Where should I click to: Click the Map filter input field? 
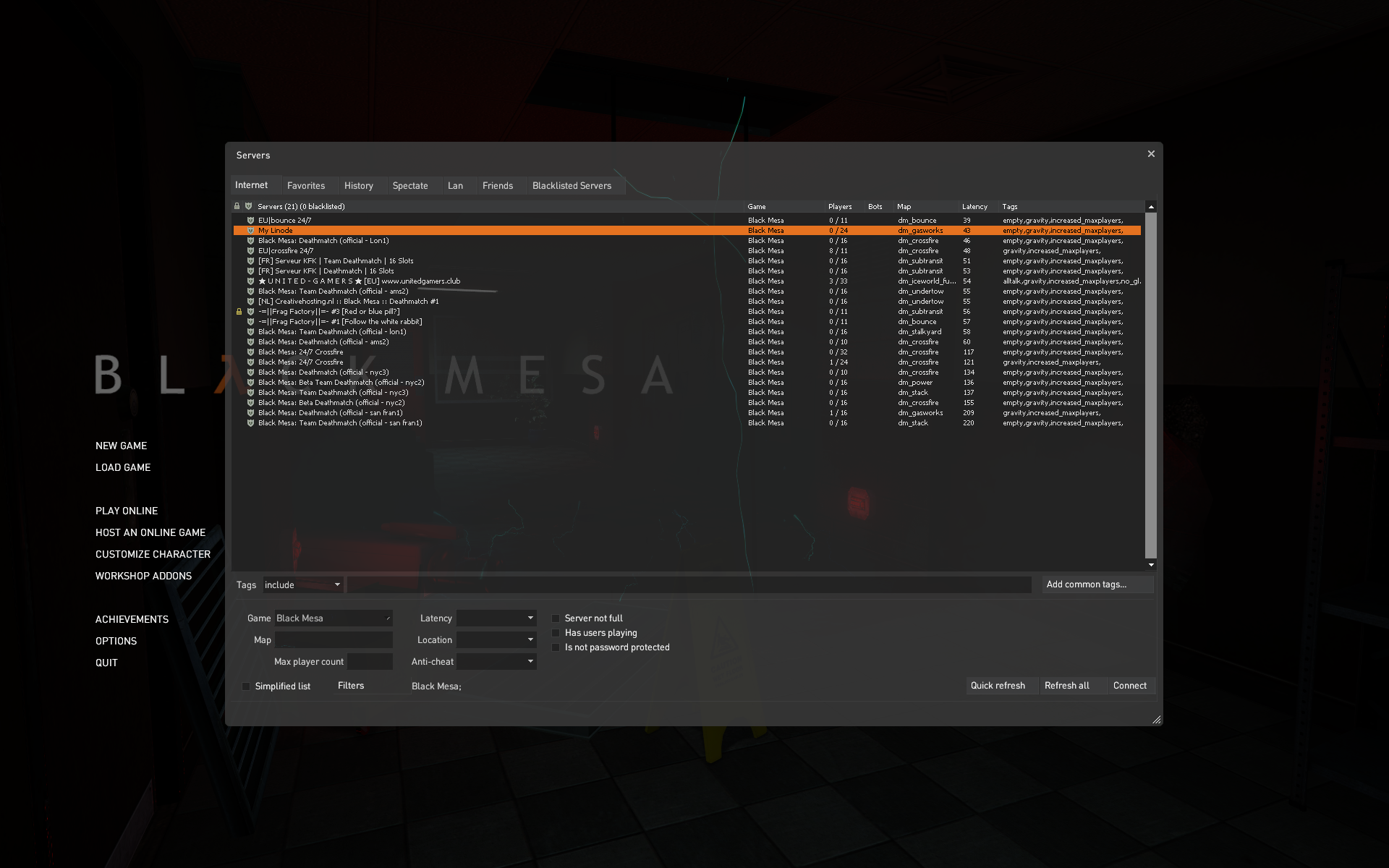[334, 640]
